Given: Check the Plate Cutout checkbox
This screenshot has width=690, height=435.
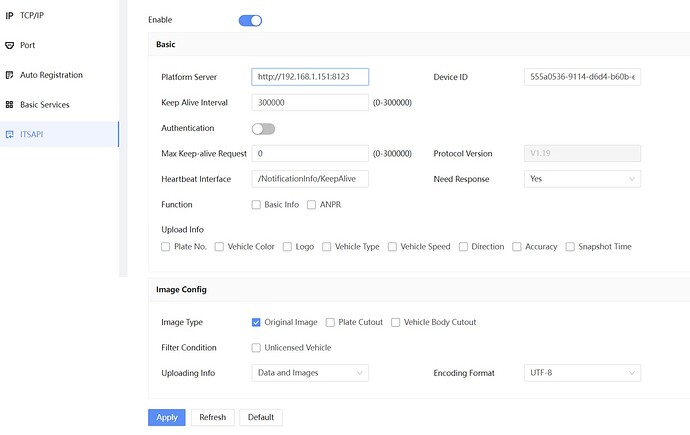Looking at the screenshot, I should click(330, 322).
